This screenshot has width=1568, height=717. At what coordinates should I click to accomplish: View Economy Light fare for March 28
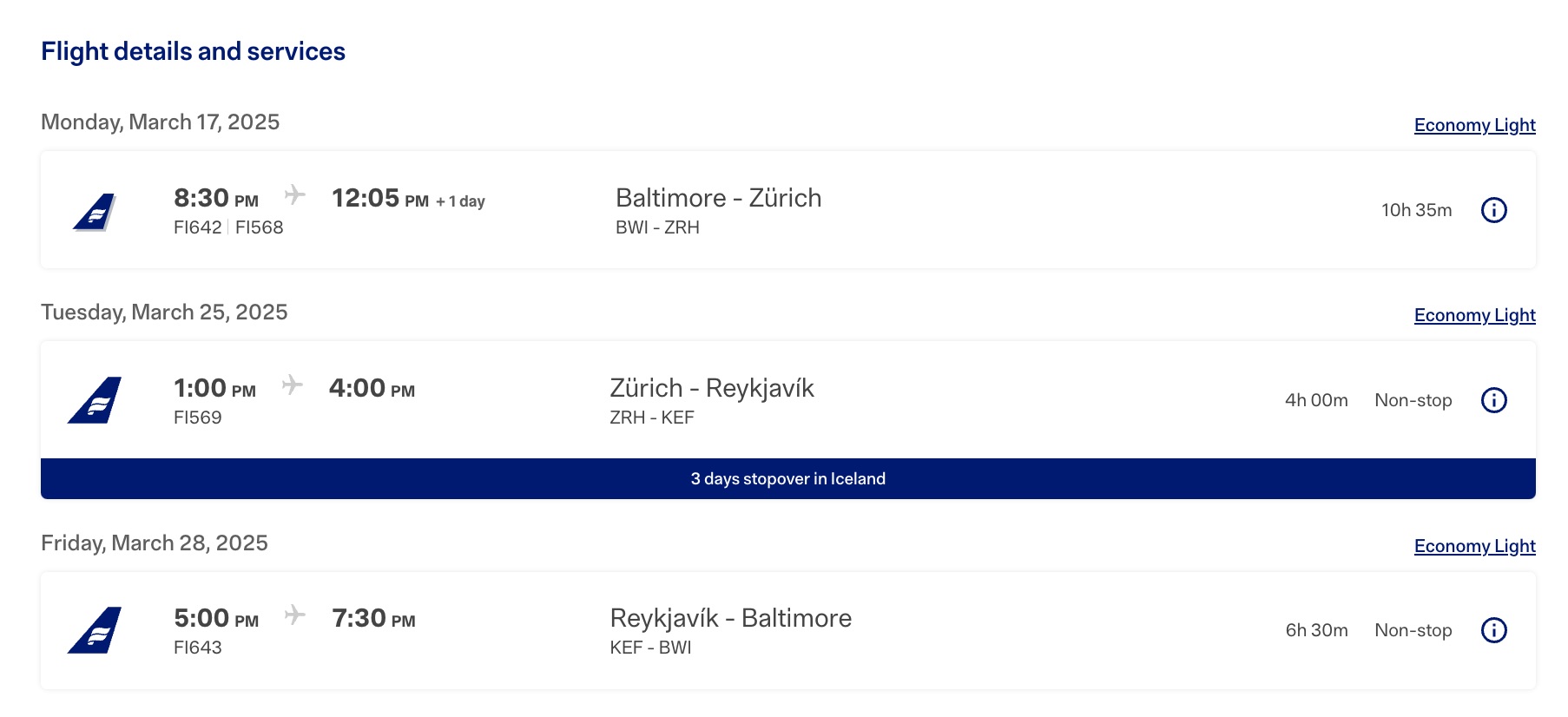click(x=1474, y=546)
